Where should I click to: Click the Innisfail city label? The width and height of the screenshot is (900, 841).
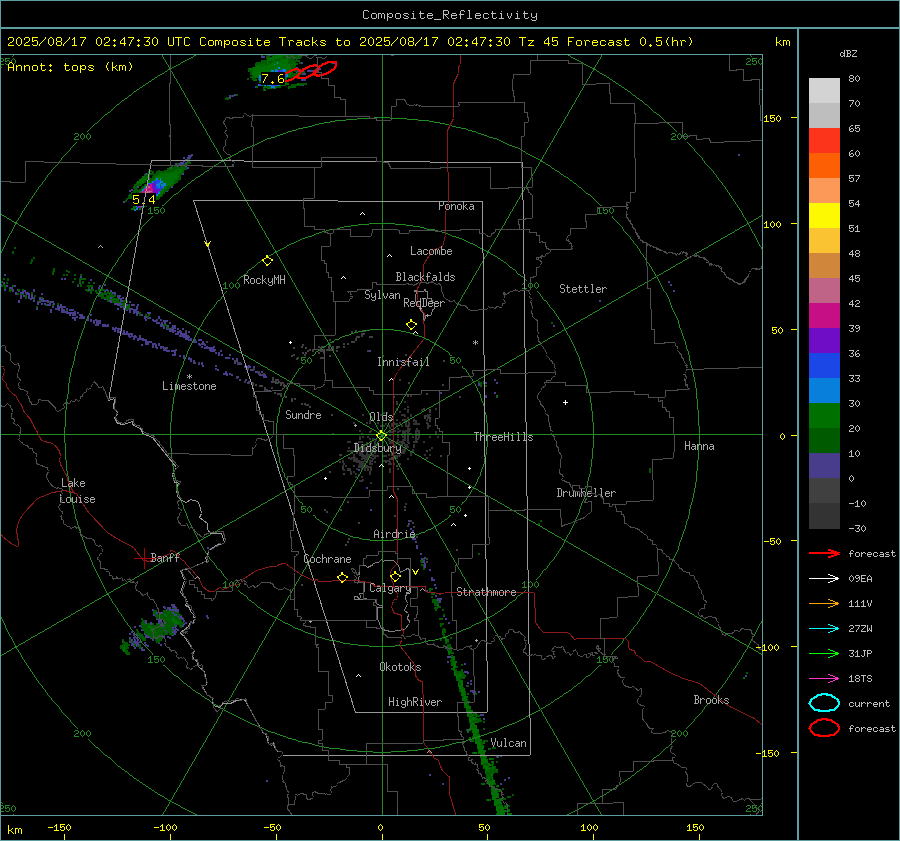[403, 362]
